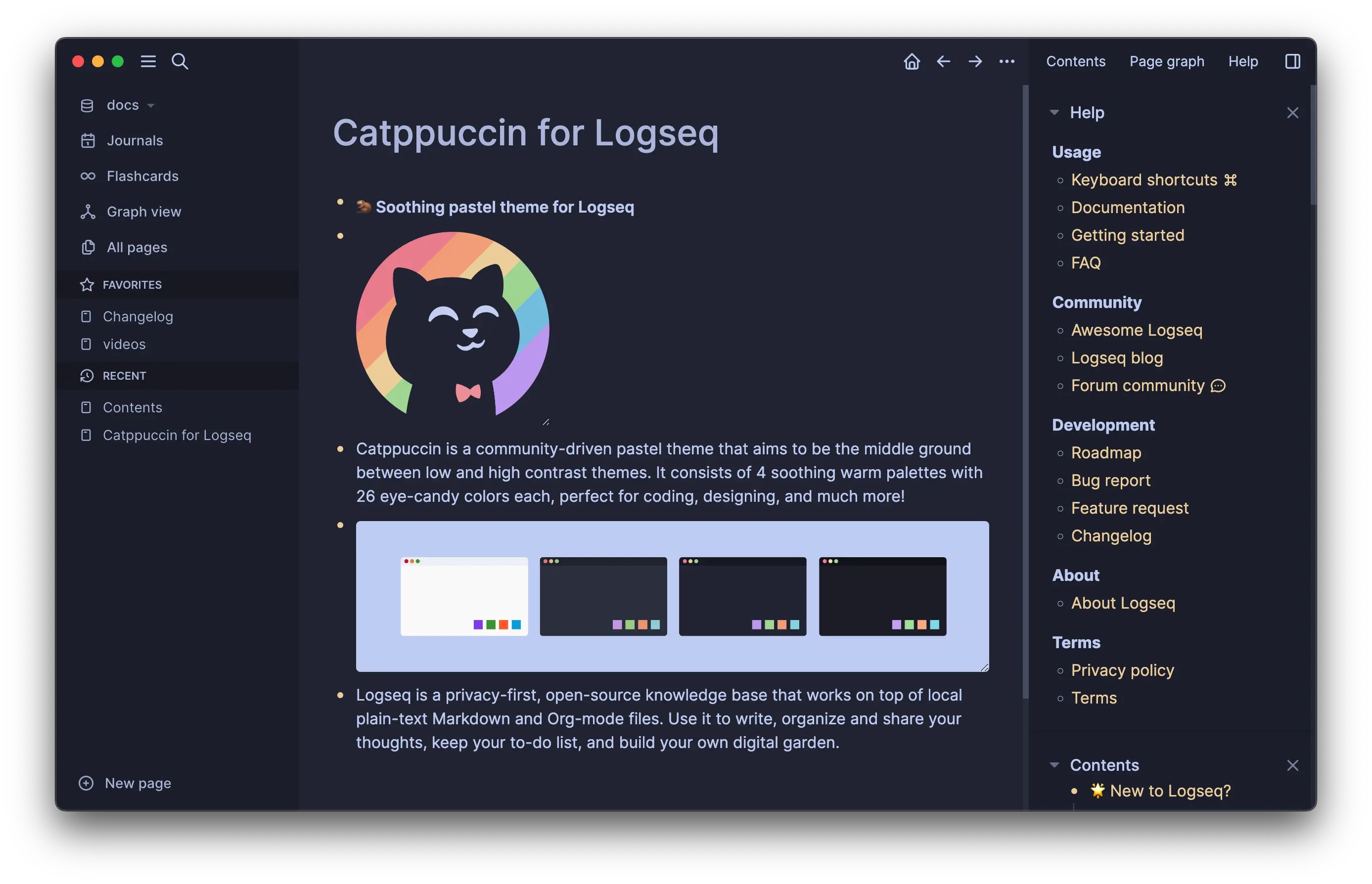Viewport: 1372px width, 884px height.
Task: Open Graph view from the sidebar
Action: (143, 212)
